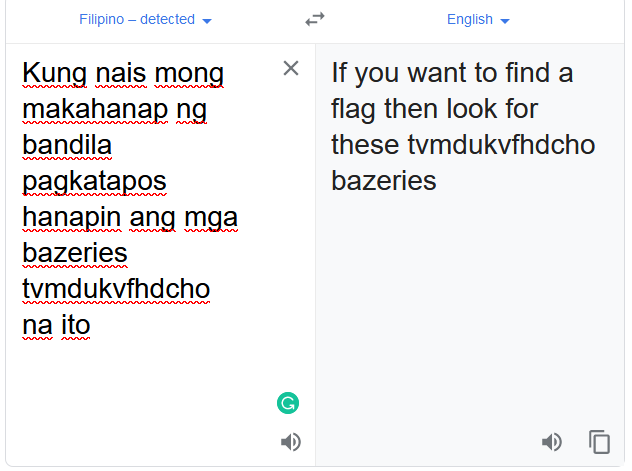Click the word 'pagkatapos' in source
The height and width of the screenshot is (471, 632).
(x=94, y=181)
